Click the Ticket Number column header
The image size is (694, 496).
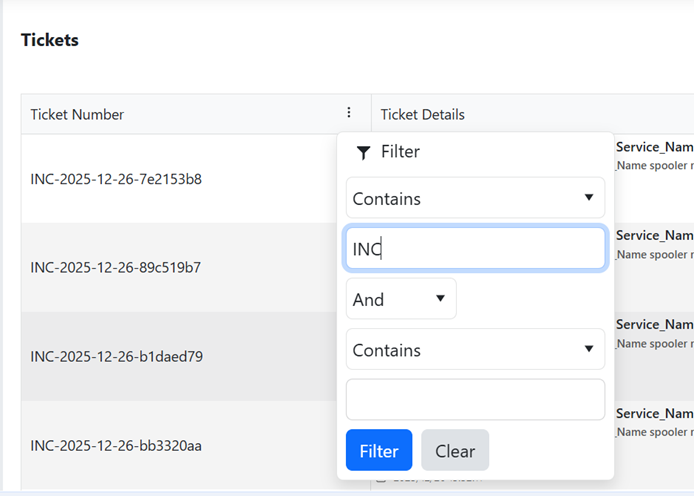[78, 114]
